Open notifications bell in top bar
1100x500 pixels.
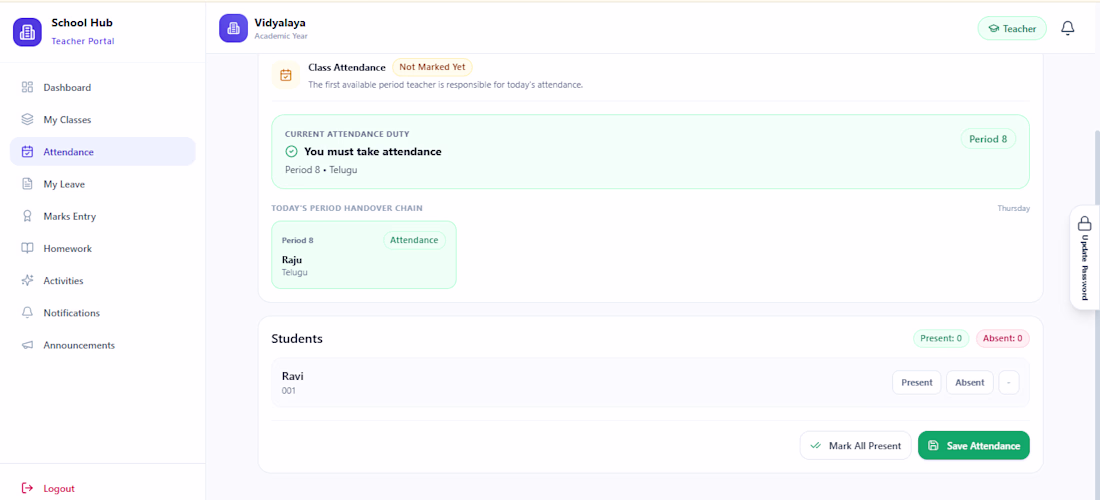[x=1067, y=28]
